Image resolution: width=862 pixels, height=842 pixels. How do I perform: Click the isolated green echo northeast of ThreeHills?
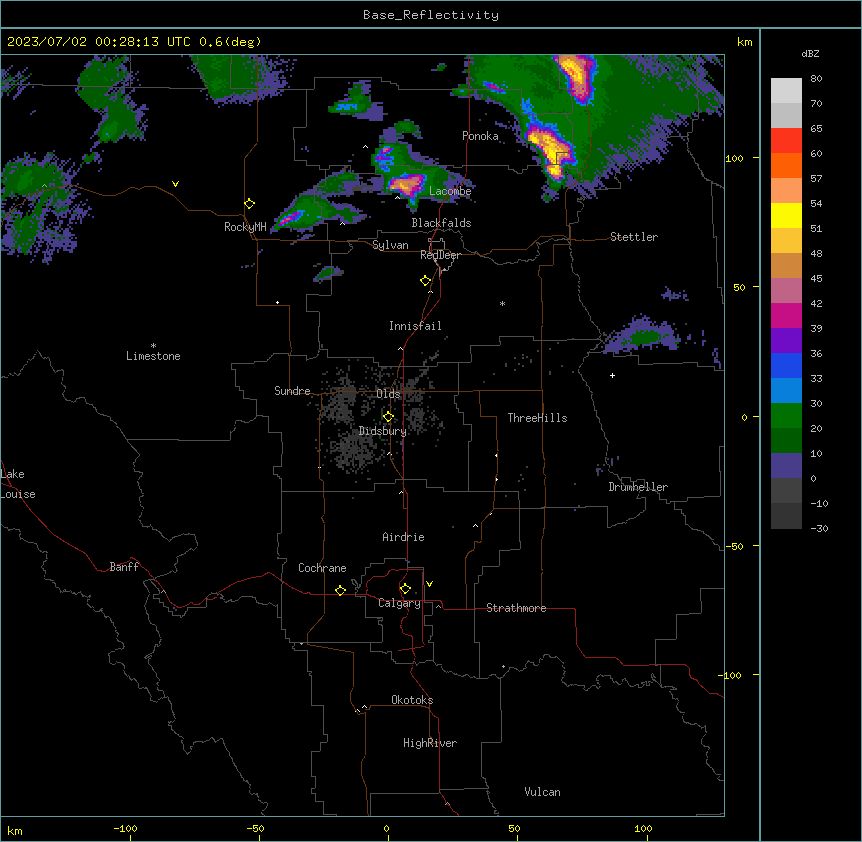[x=644, y=336]
